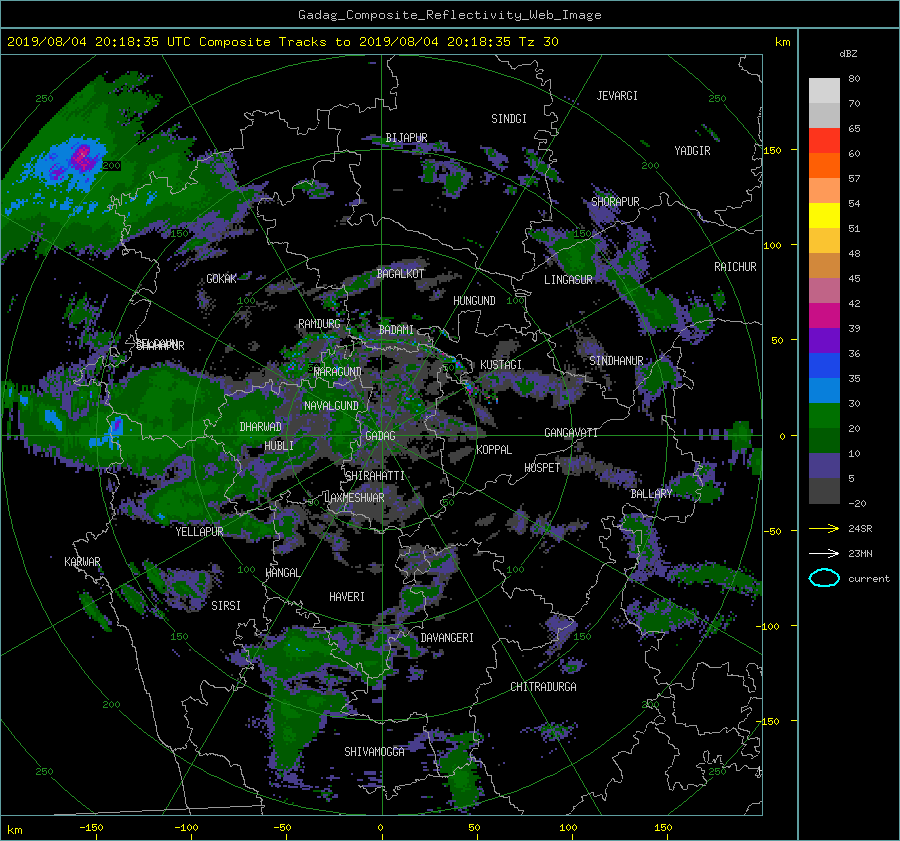Select the CHITRADURGA label
The width and height of the screenshot is (900, 841).
[x=544, y=687]
